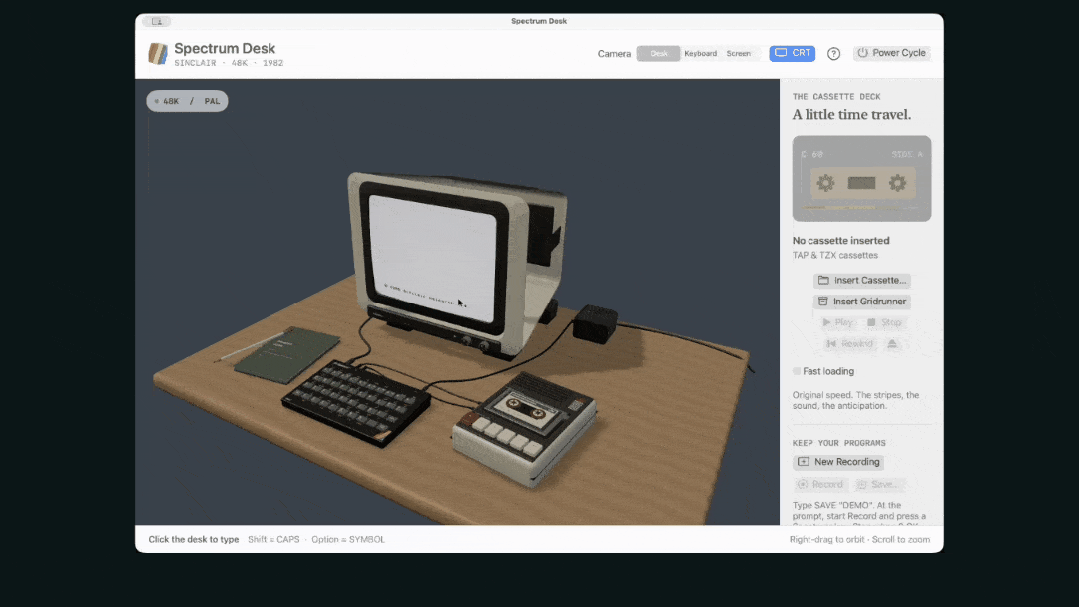Click 'No cassette inserted' status text
This screenshot has width=1079, height=607.
pyautogui.click(x=841, y=241)
